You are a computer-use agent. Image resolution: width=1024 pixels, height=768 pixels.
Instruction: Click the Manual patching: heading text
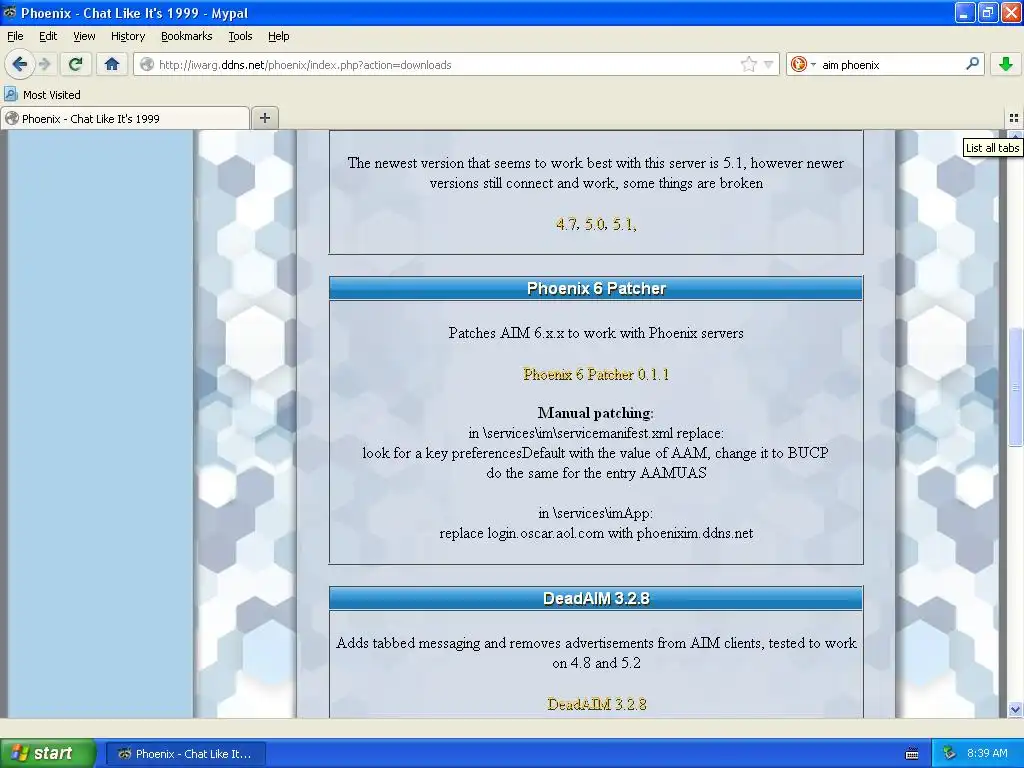point(596,413)
